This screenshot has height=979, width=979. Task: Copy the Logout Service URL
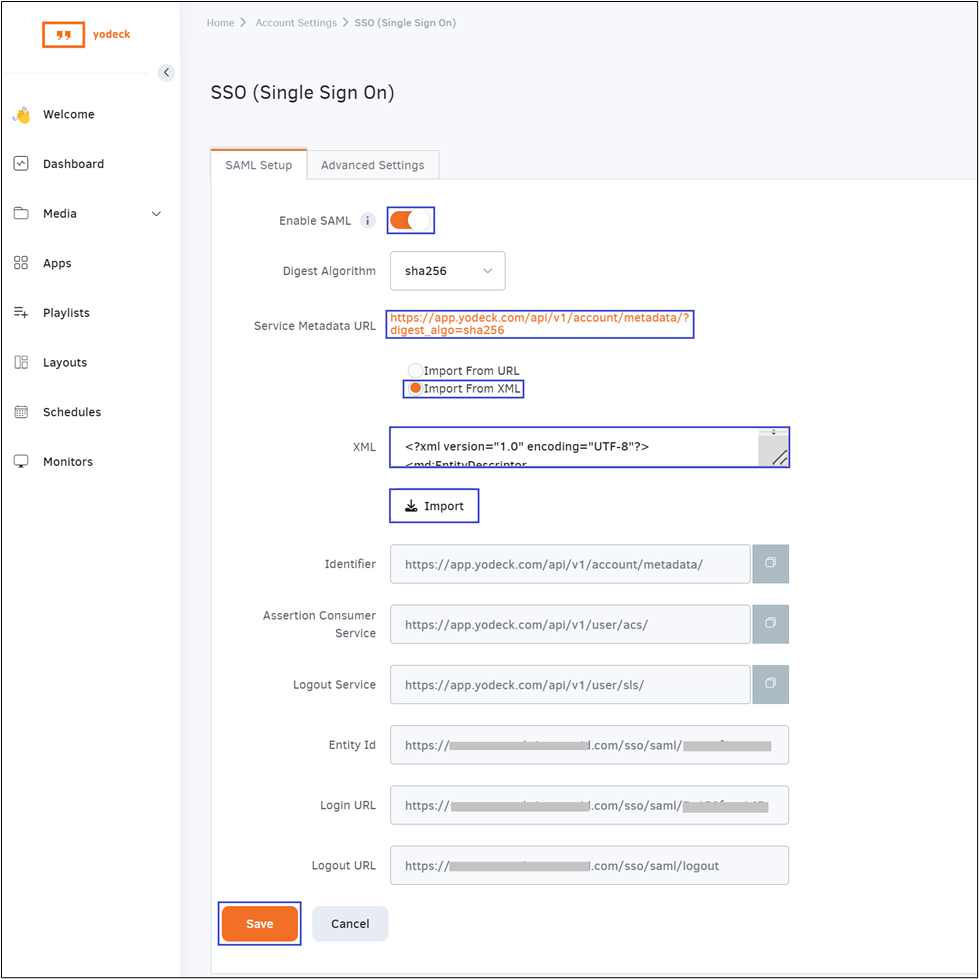pos(770,684)
